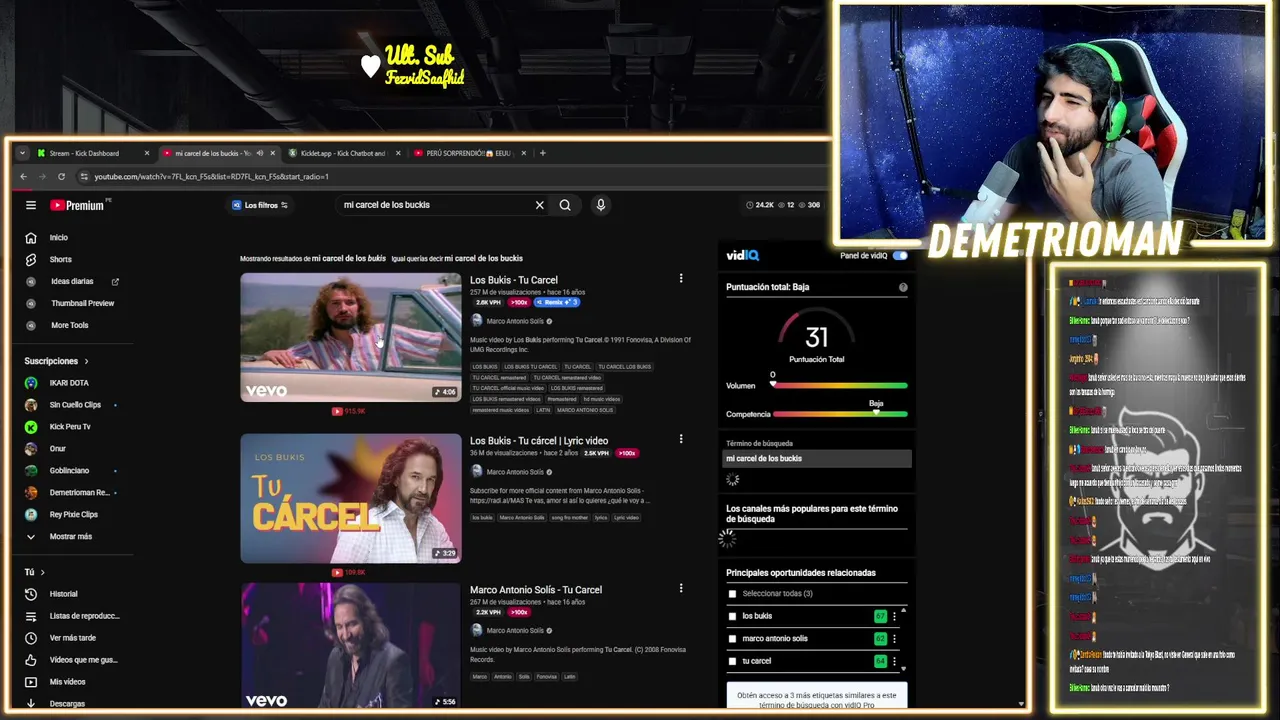Click the vidIQ logo in the panel
The width and height of the screenshot is (1280, 720).
[x=743, y=256]
